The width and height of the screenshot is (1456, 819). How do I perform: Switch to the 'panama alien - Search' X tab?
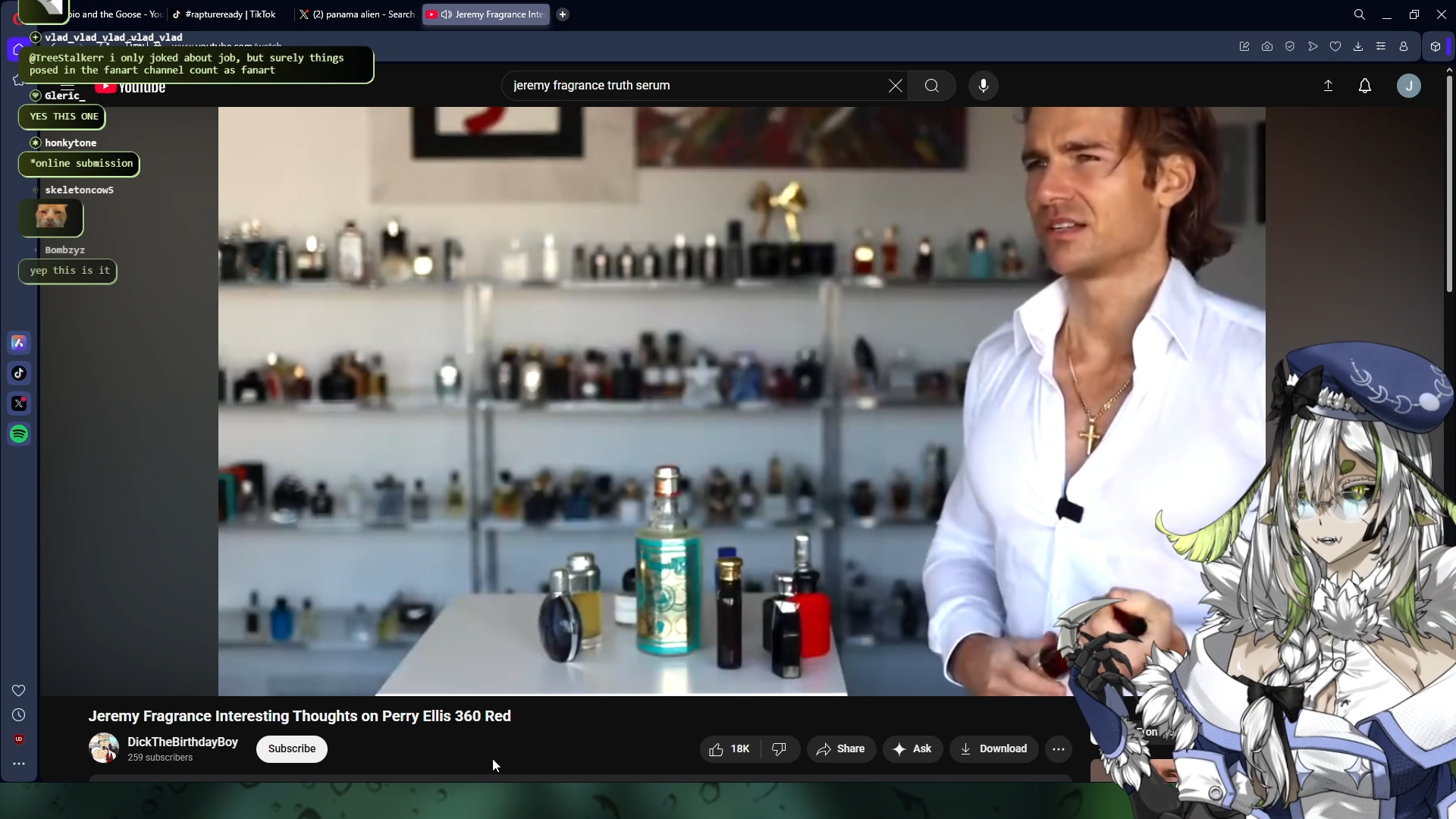coord(356,14)
